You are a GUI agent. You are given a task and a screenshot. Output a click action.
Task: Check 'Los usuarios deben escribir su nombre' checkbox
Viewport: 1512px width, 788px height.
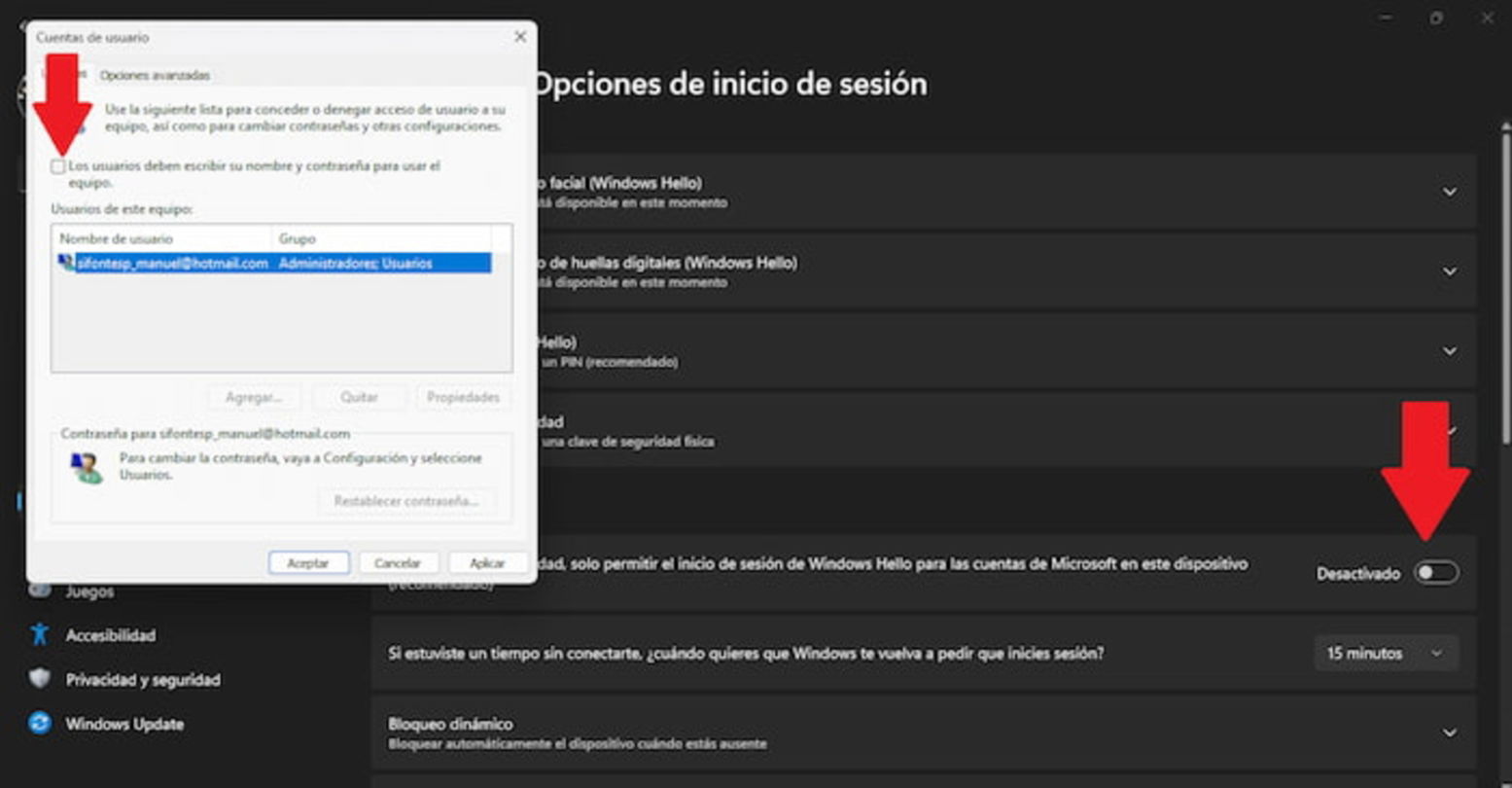(58, 167)
